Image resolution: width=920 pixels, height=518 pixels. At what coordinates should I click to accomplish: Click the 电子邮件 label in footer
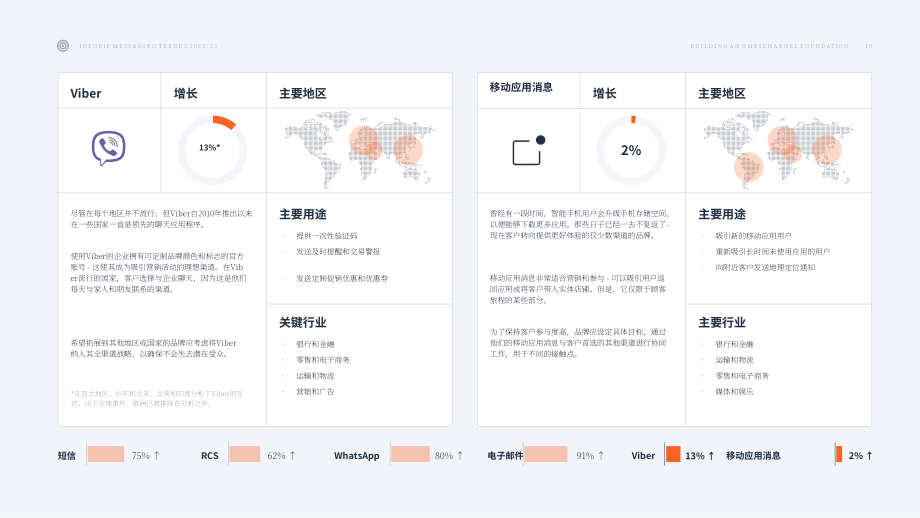[x=505, y=456]
